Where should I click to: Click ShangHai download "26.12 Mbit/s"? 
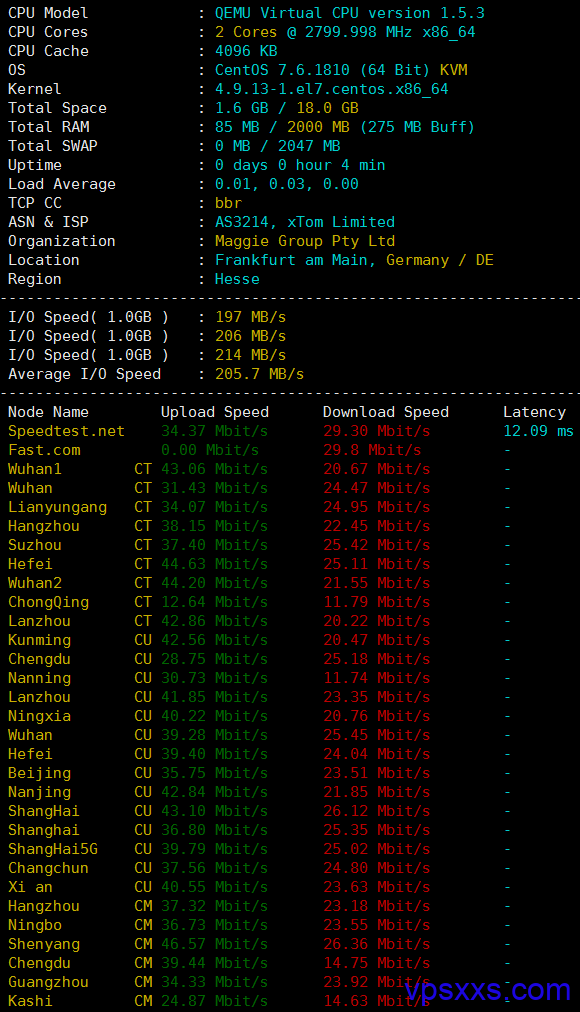[x=377, y=811]
